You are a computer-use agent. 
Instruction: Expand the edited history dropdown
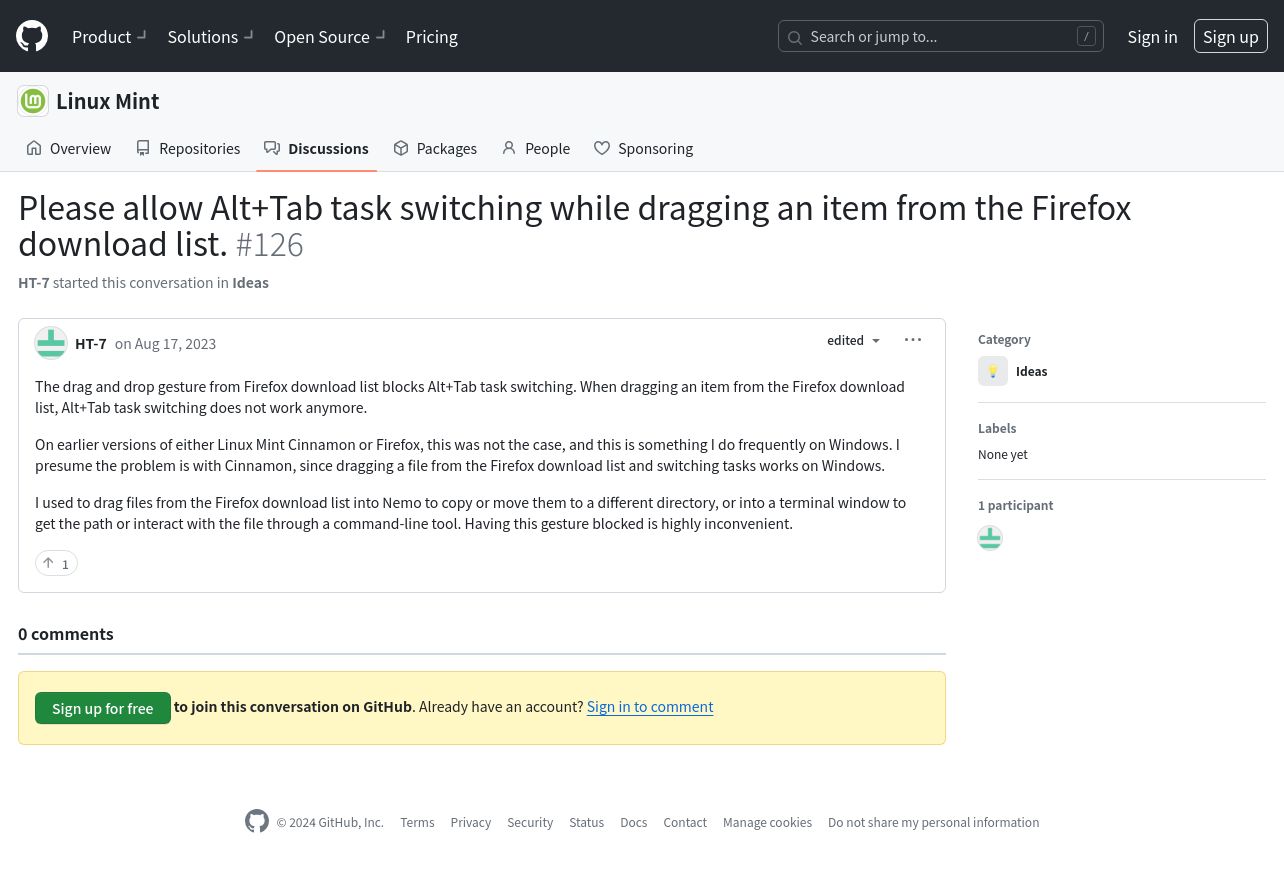pyautogui.click(x=854, y=340)
